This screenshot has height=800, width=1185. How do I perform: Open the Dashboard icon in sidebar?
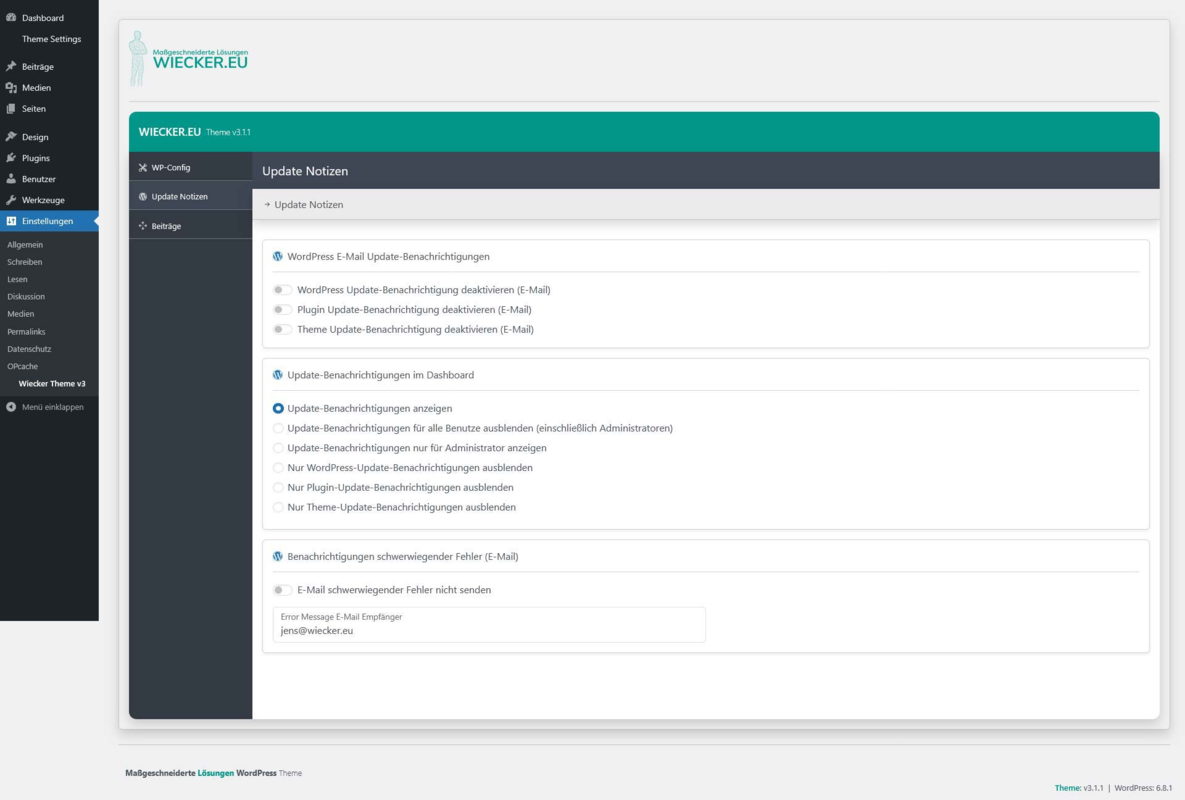coord(11,17)
